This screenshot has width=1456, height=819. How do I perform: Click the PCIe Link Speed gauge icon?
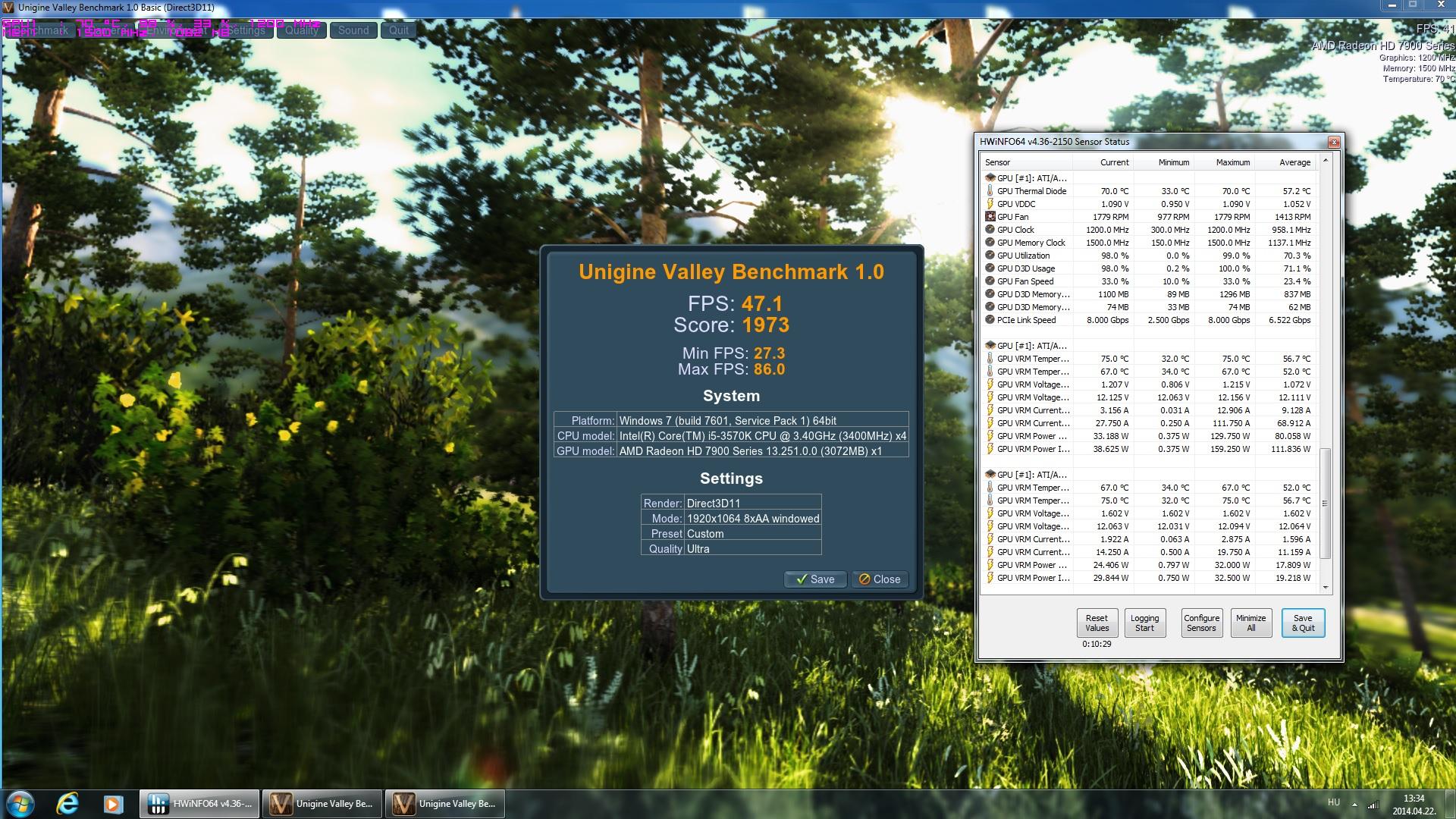point(990,320)
